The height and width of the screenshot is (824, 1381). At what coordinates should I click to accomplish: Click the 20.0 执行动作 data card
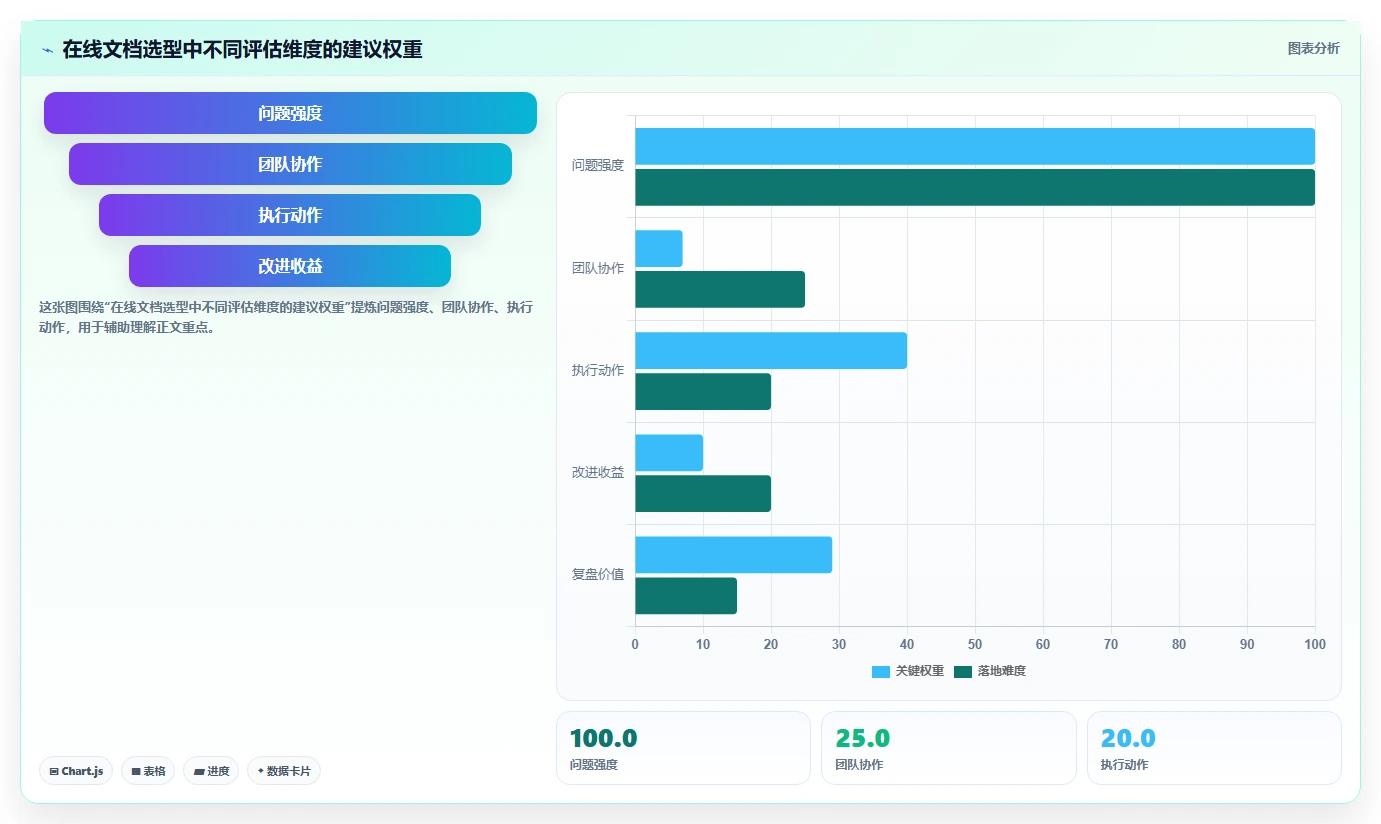tap(1214, 748)
